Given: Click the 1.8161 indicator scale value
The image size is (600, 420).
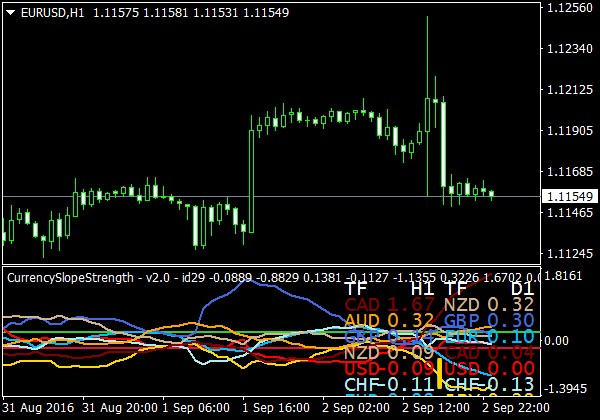Looking at the screenshot, I should pos(568,274).
